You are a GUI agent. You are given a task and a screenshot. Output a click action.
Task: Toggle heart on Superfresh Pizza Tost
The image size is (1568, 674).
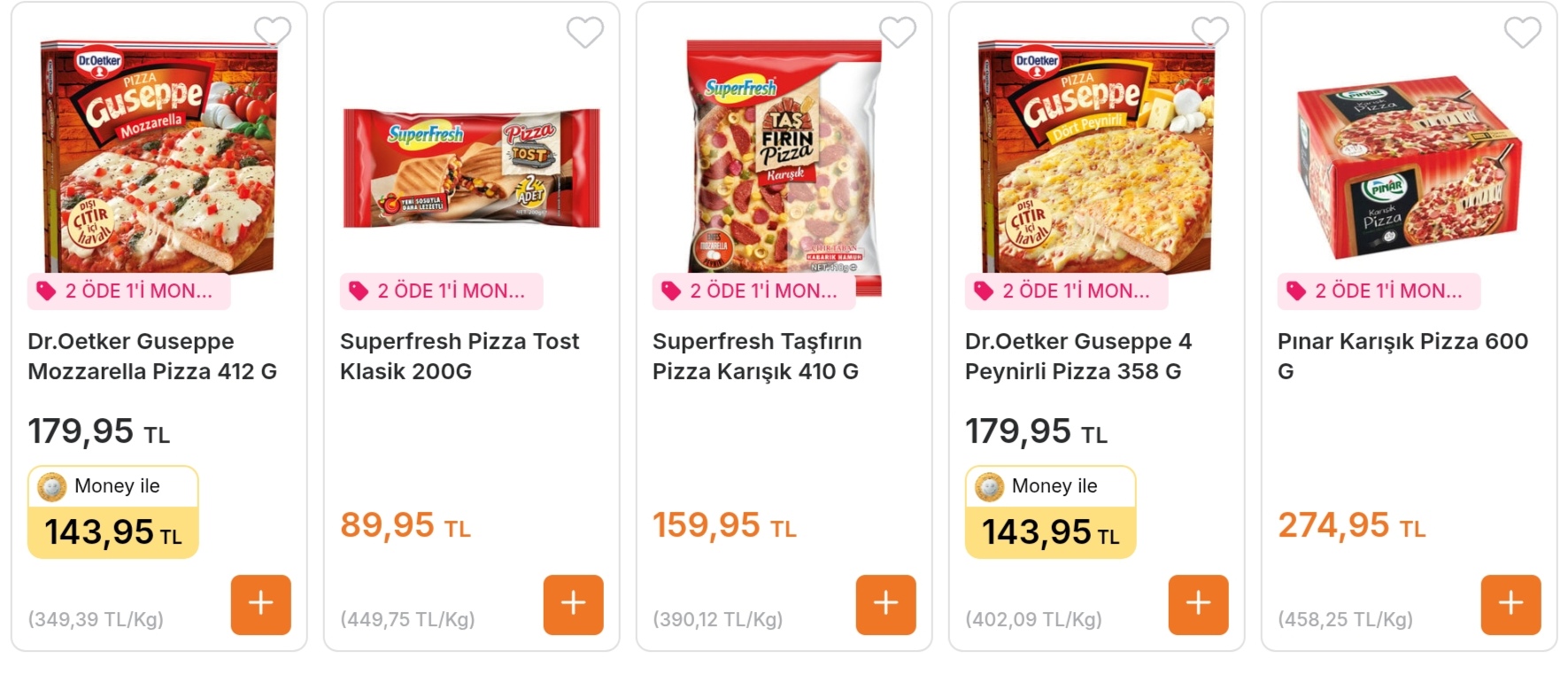point(584,32)
